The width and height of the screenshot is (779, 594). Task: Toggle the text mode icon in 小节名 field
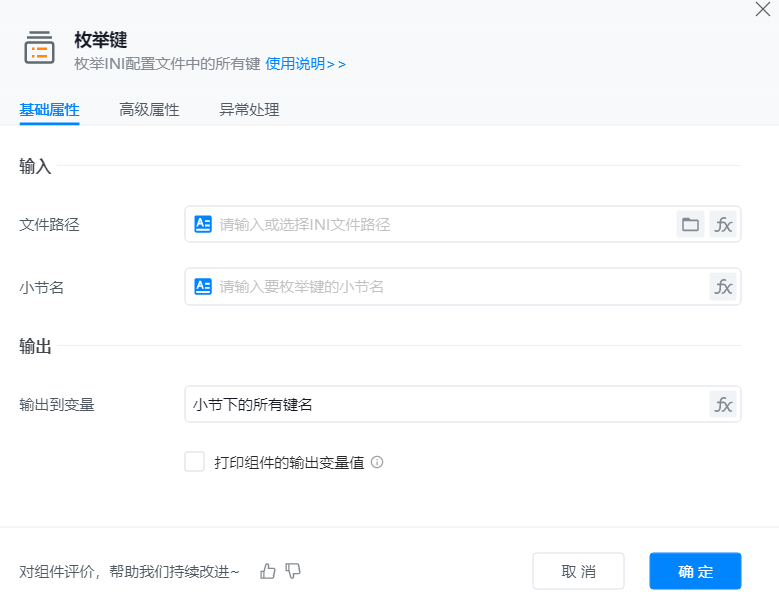203,286
